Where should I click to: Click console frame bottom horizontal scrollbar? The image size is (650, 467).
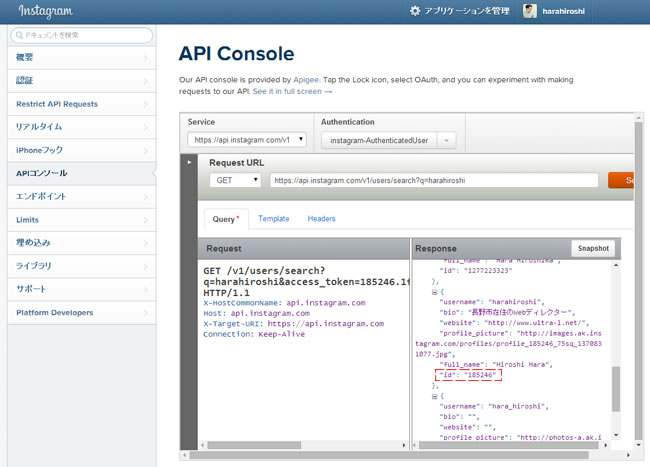point(389,455)
